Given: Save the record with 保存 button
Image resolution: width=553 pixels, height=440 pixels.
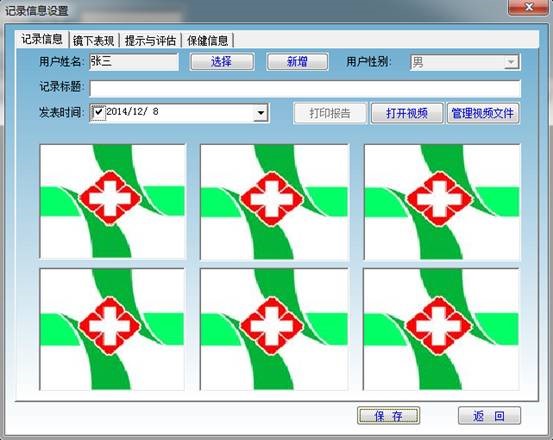Looking at the screenshot, I should (388, 416).
